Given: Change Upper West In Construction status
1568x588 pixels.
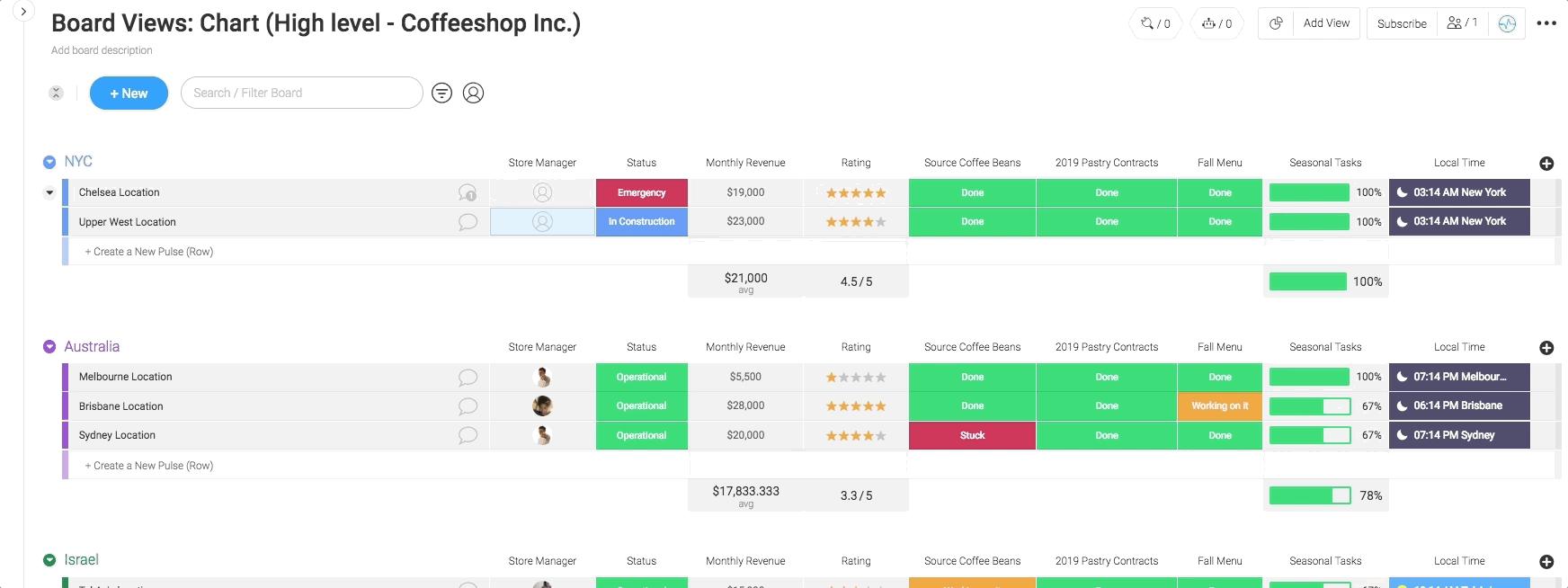Looking at the screenshot, I should (642, 221).
